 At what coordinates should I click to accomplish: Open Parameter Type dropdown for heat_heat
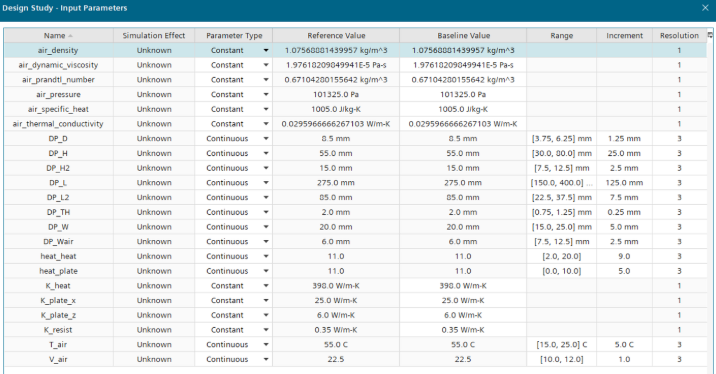pyautogui.click(x=266, y=256)
